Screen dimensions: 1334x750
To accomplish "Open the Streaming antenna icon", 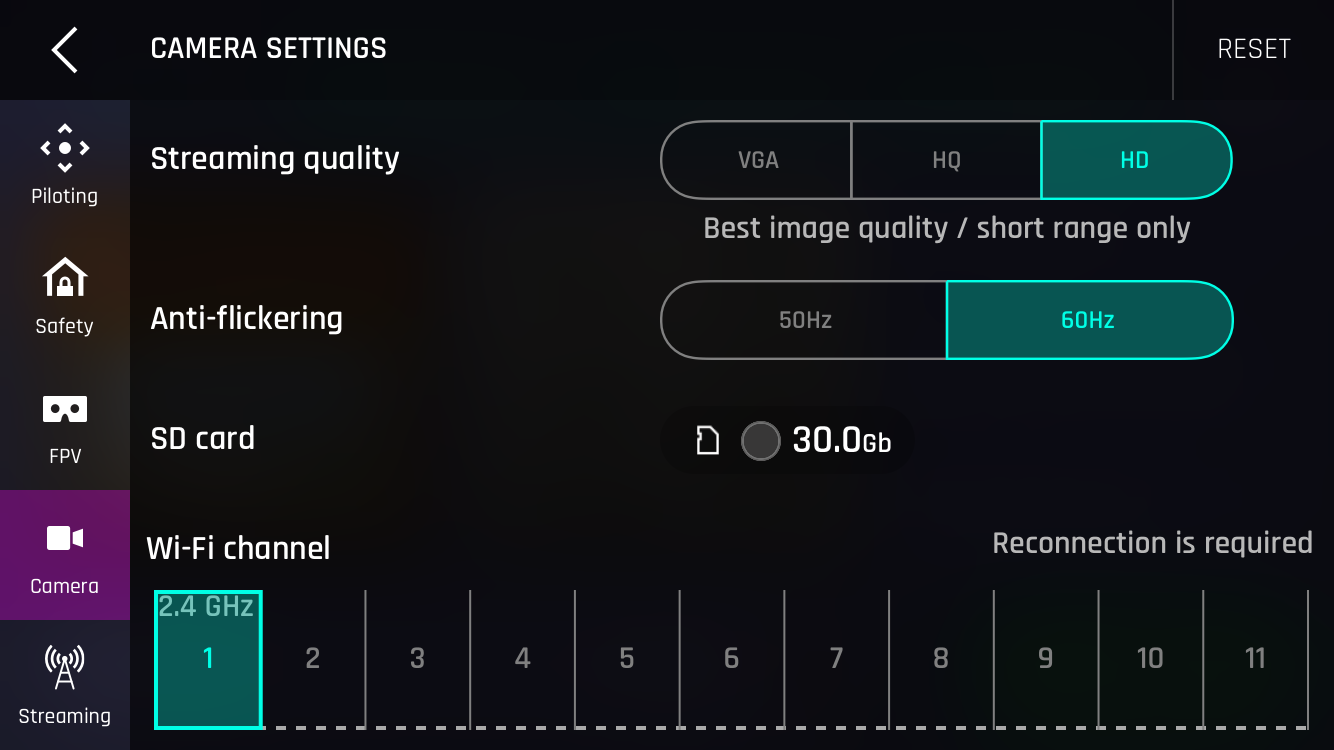I will click(x=65, y=667).
